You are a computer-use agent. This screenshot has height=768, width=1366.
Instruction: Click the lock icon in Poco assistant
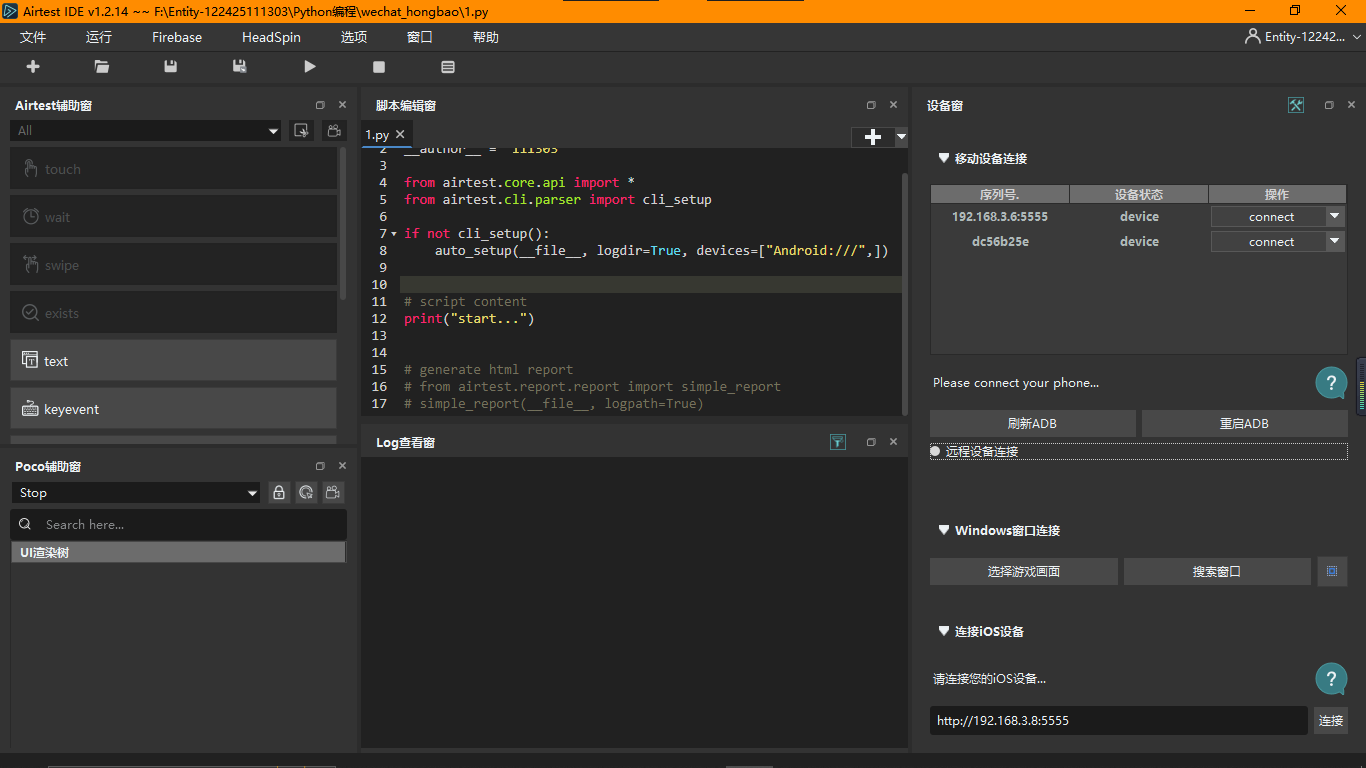tap(279, 492)
